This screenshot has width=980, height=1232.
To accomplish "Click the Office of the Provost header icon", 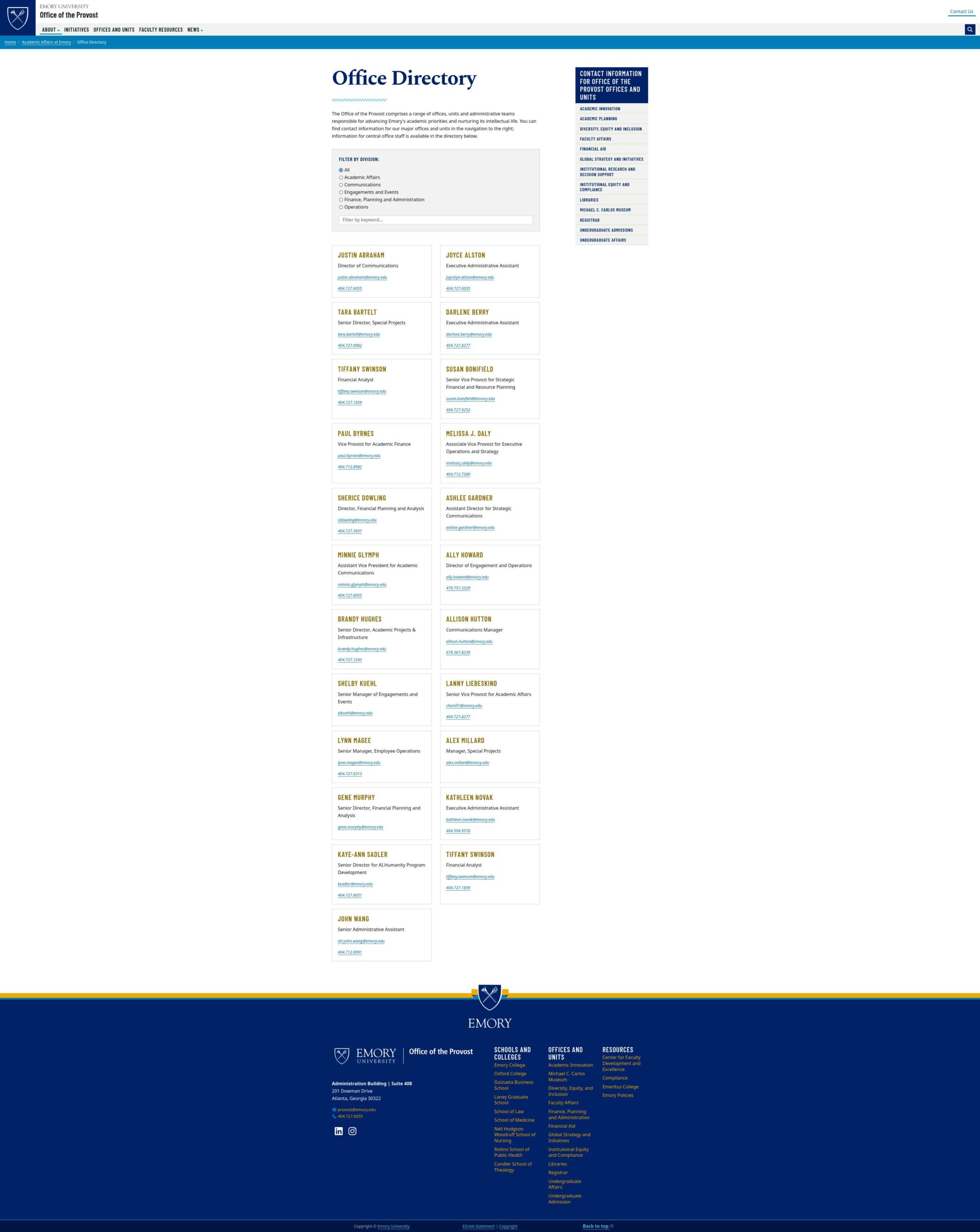I will [18, 15].
